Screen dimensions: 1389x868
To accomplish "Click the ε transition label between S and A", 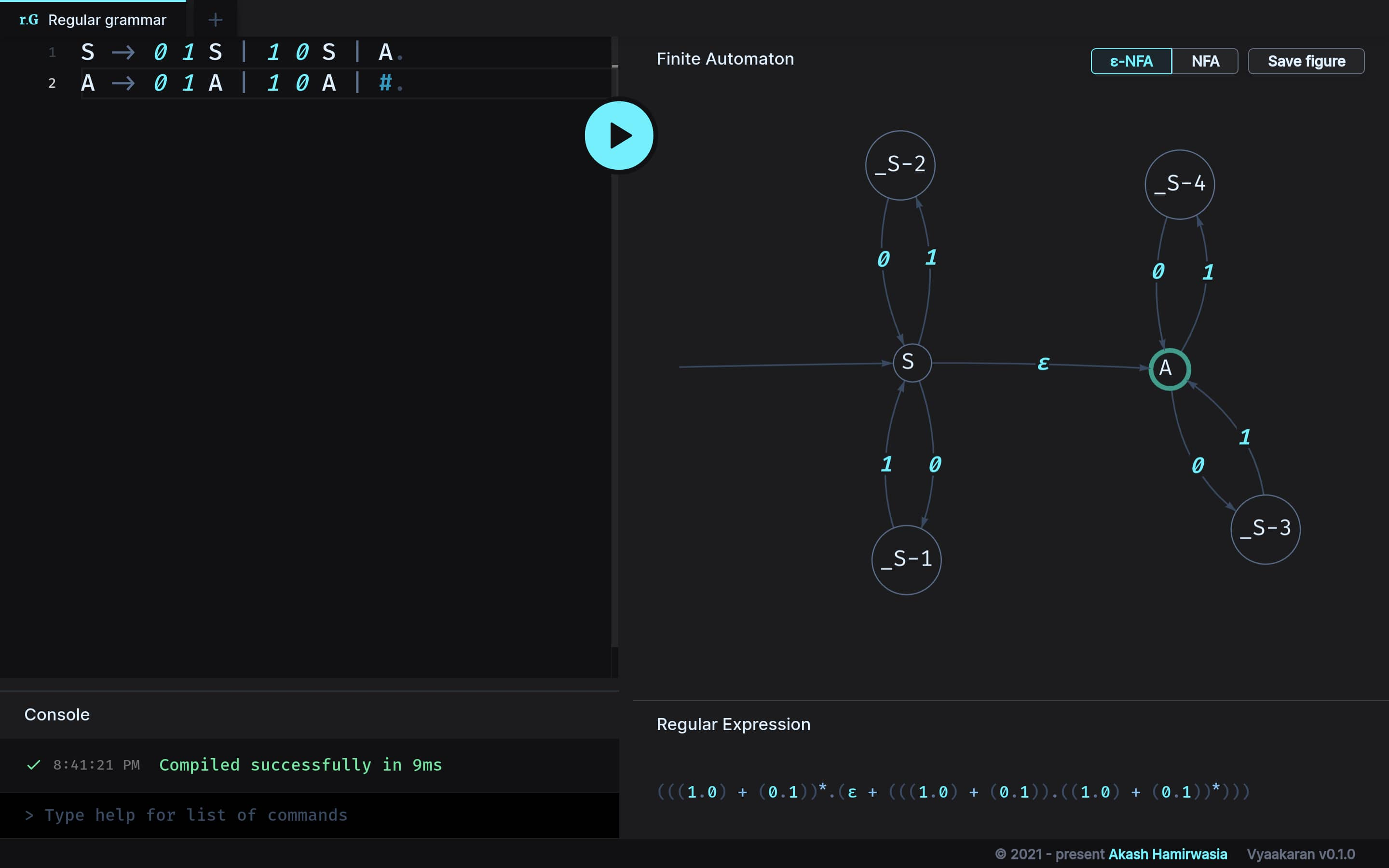I will pos(1043,363).
